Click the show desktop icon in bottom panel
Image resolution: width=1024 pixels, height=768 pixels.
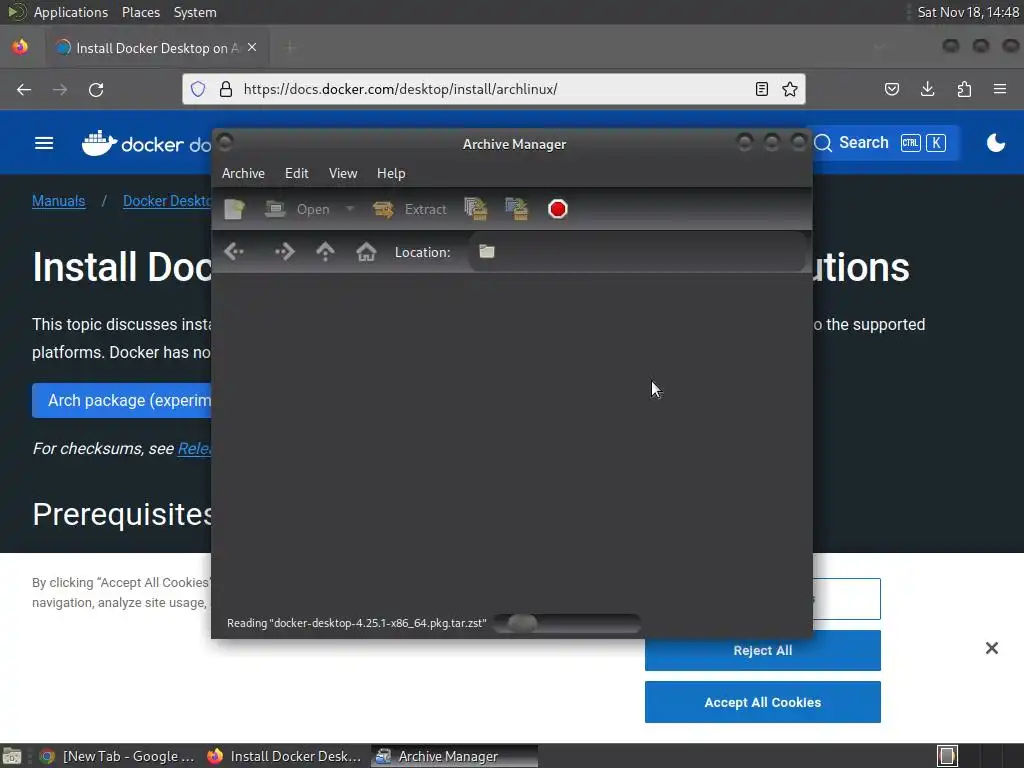pyautogui.click(x=12, y=756)
